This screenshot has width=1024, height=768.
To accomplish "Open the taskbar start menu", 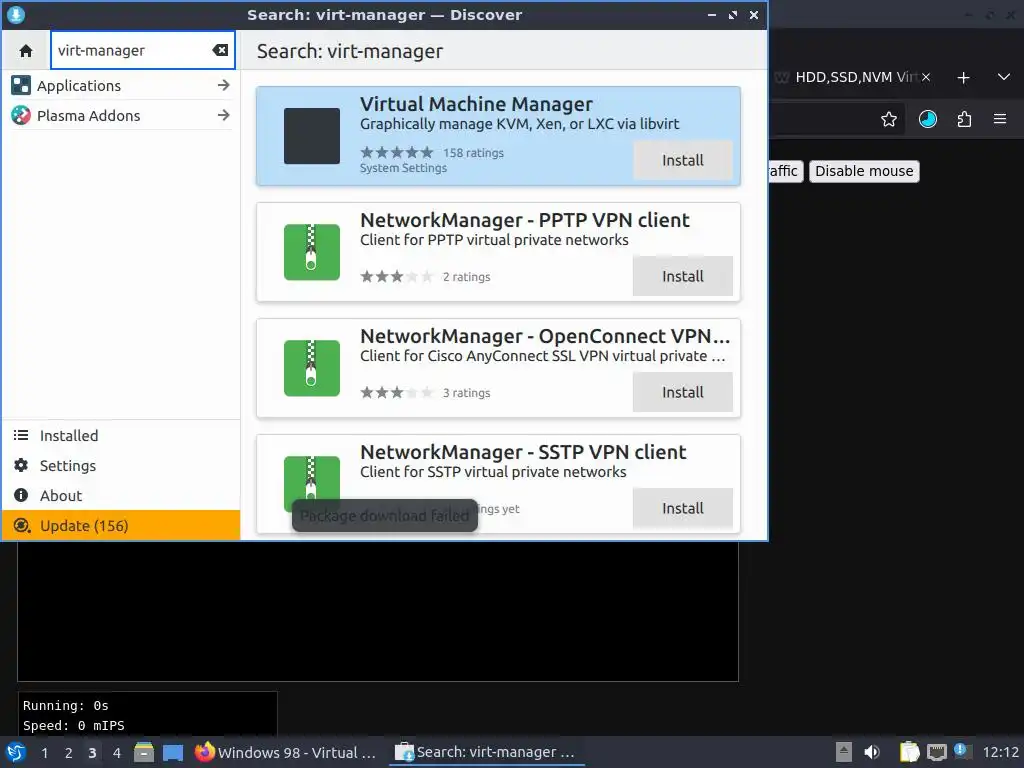I will tap(16, 752).
